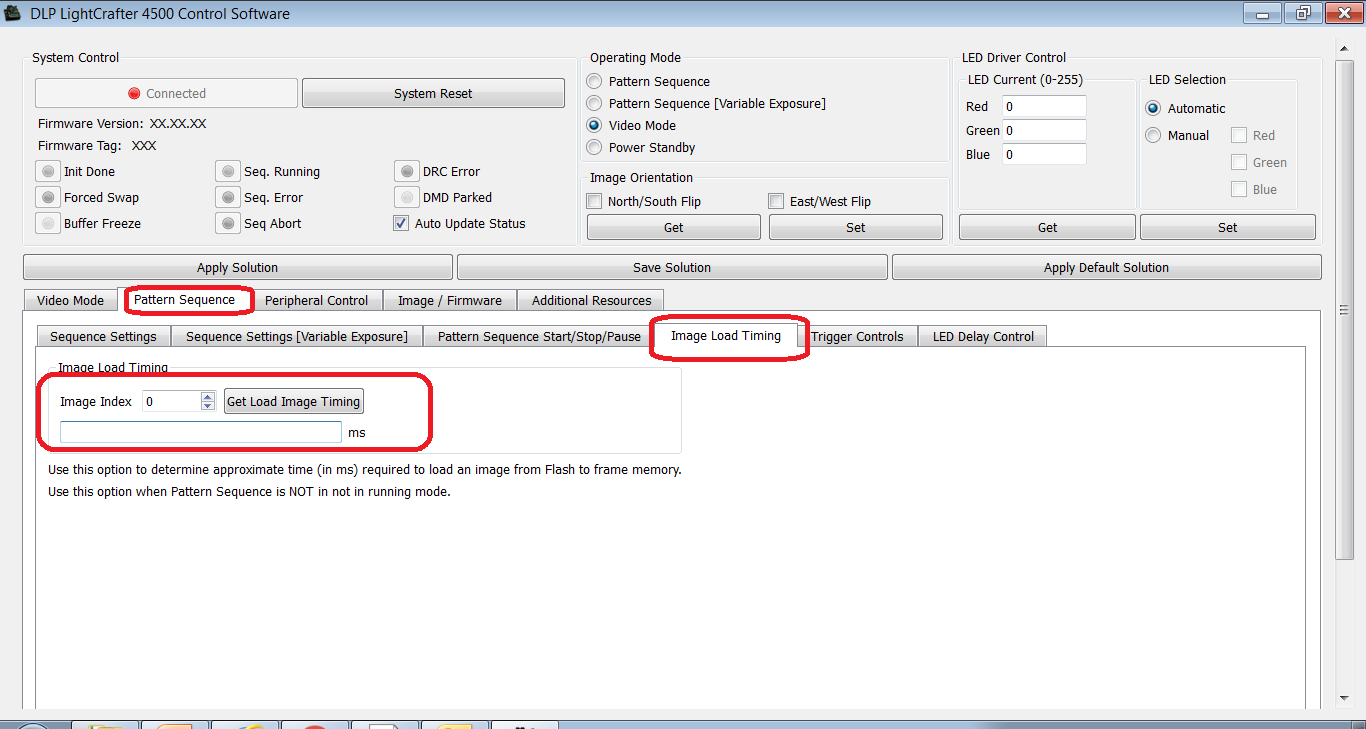This screenshot has height=729, width=1366.
Task: Get the LED Driver Control values
Action: click(1047, 227)
